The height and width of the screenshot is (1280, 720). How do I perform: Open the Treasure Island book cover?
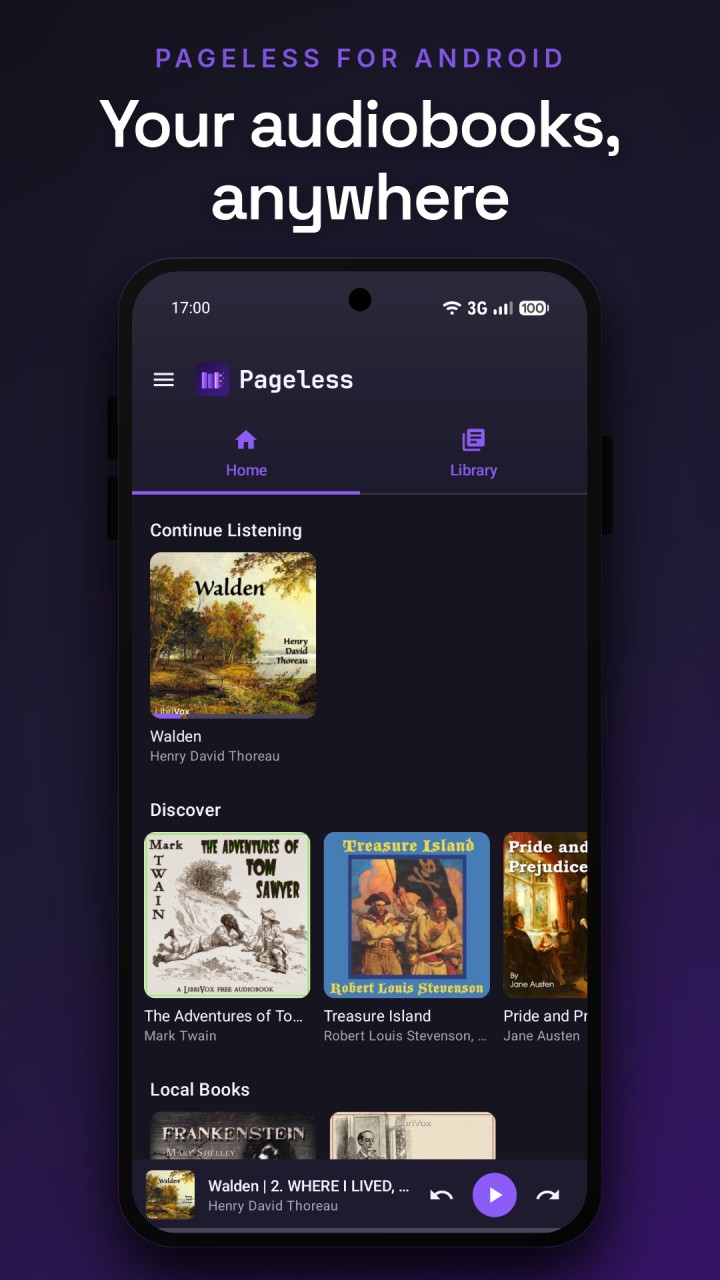407,915
